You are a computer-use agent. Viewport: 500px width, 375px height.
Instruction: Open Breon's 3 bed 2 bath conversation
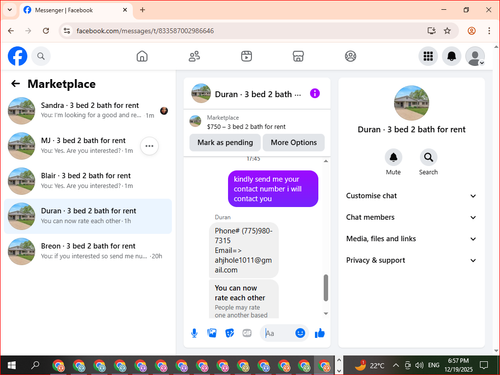pos(88,251)
